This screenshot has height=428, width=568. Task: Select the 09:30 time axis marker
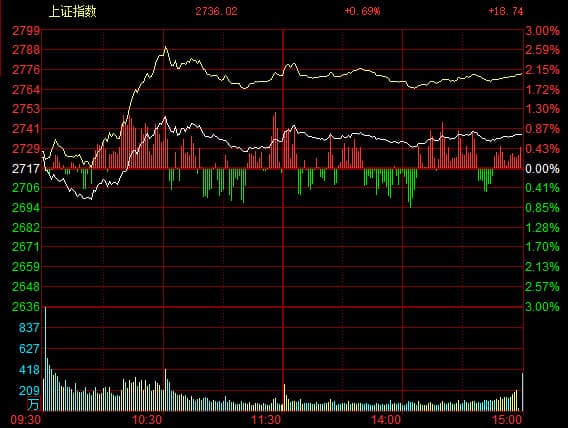(x=26, y=420)
